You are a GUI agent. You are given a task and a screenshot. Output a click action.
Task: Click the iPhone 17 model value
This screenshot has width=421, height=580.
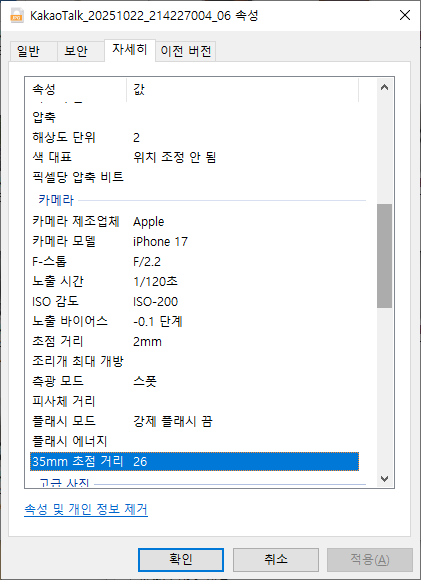click(160, 242)
